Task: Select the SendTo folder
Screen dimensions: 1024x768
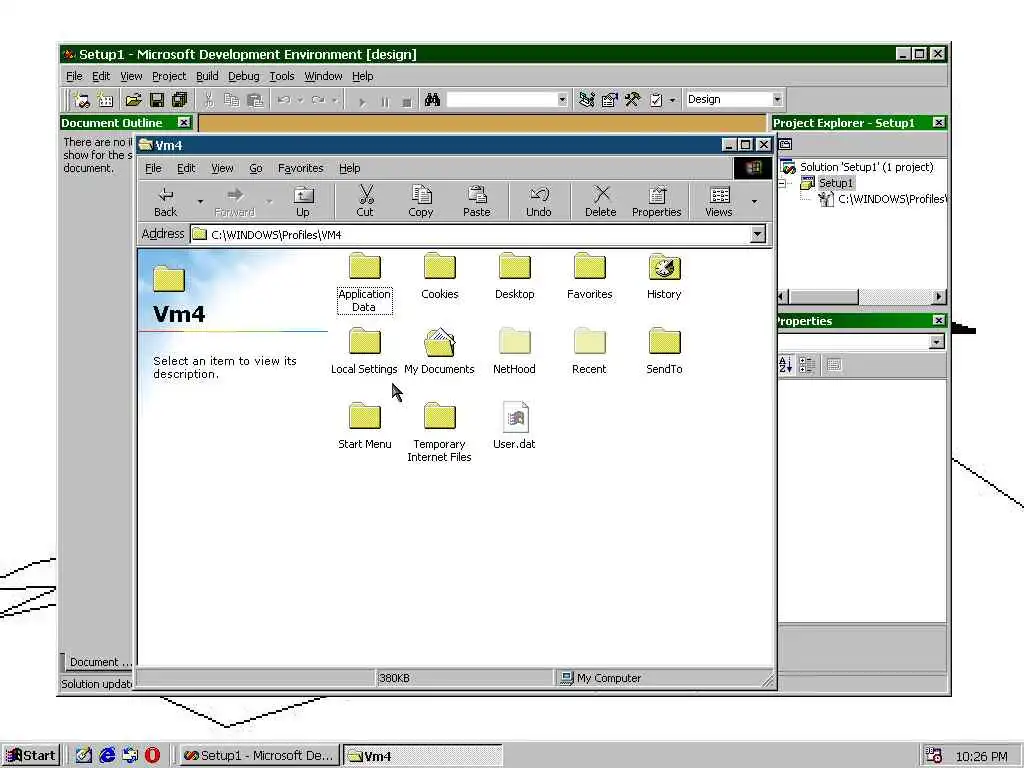Action: [x=664, y=351]
